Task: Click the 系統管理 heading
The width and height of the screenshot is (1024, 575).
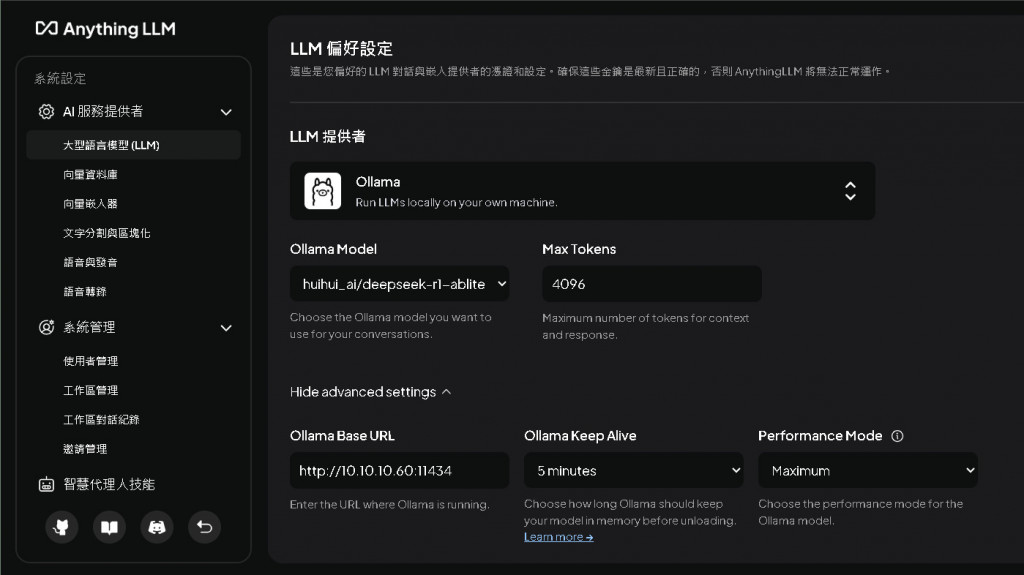Action: tap(89, 327)
